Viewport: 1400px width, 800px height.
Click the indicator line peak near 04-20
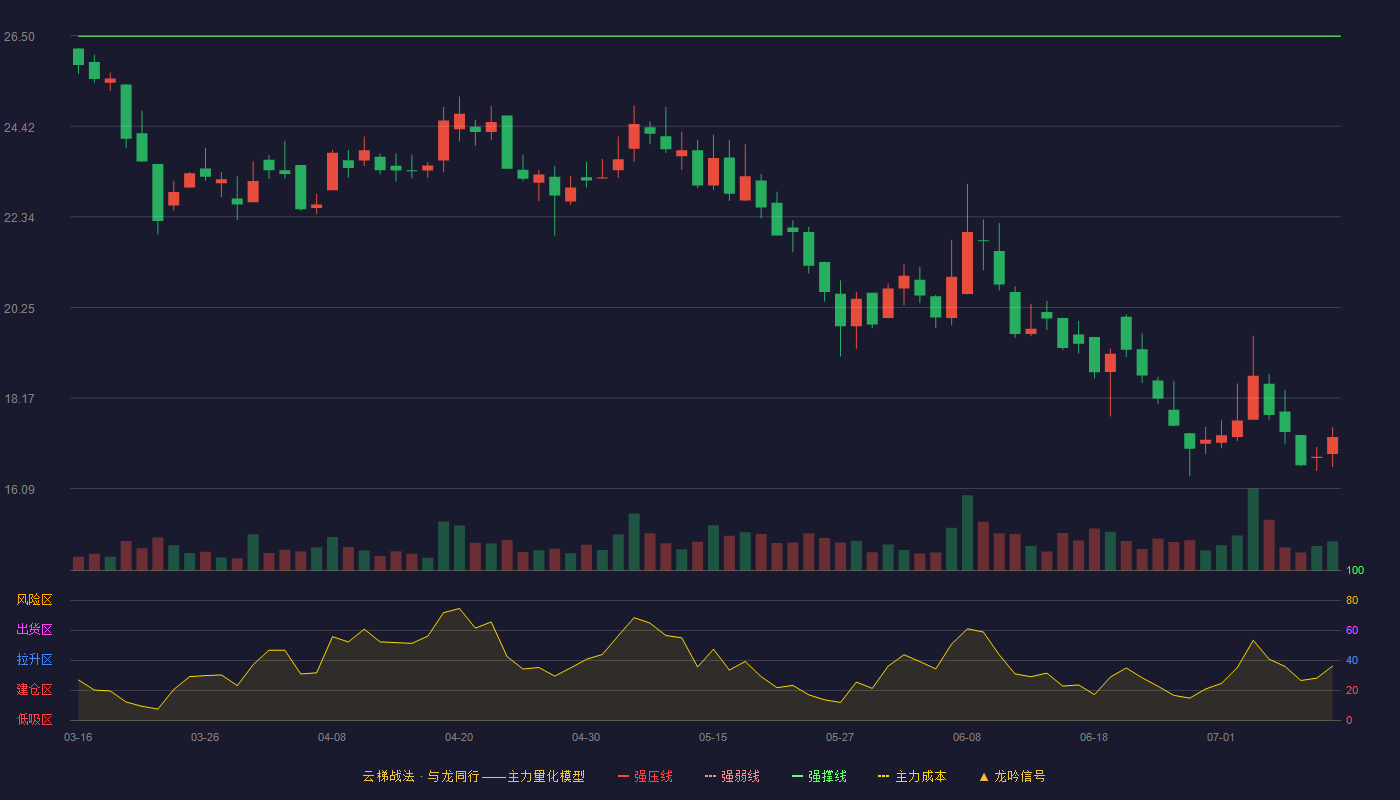pyautogui.click(x=459, y=608)
